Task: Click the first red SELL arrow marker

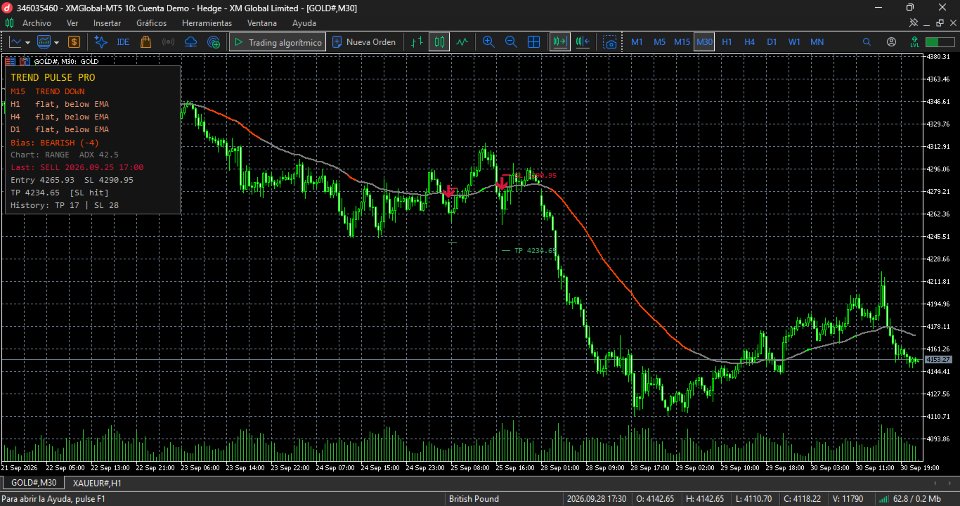Action: point(449,192)
